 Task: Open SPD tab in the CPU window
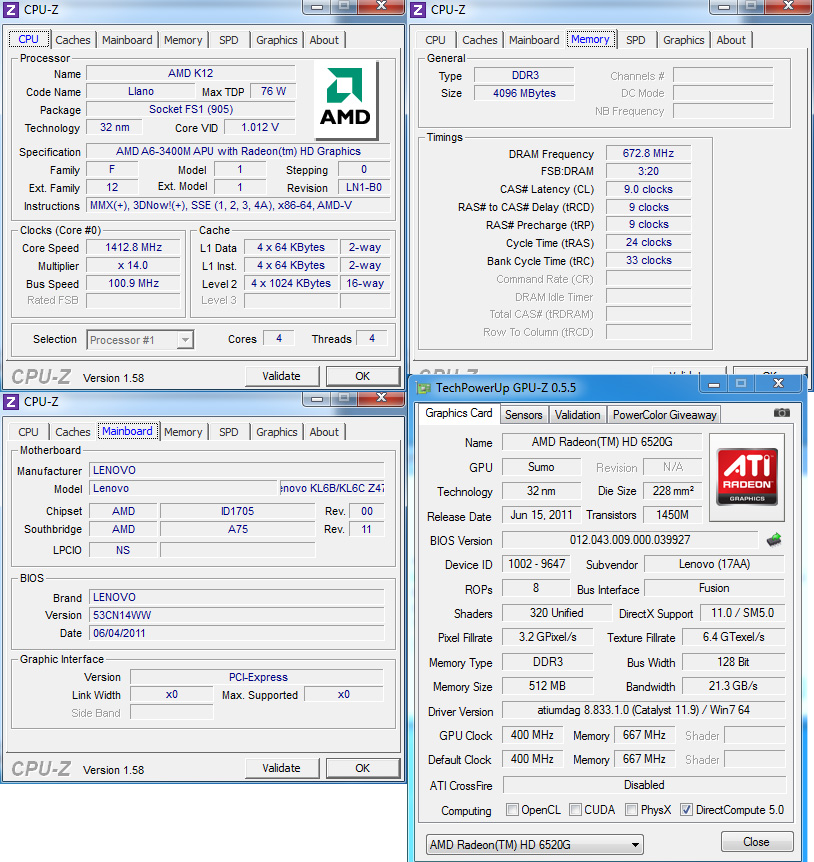click(x=229, y=40)
